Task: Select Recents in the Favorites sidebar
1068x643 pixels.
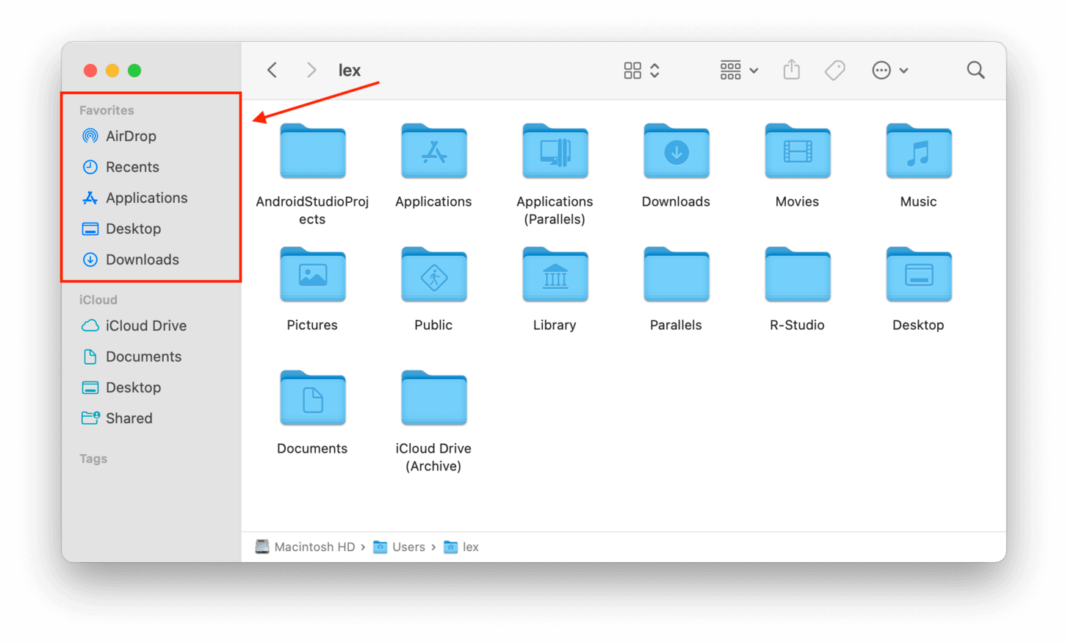Action: coord(131,166)
